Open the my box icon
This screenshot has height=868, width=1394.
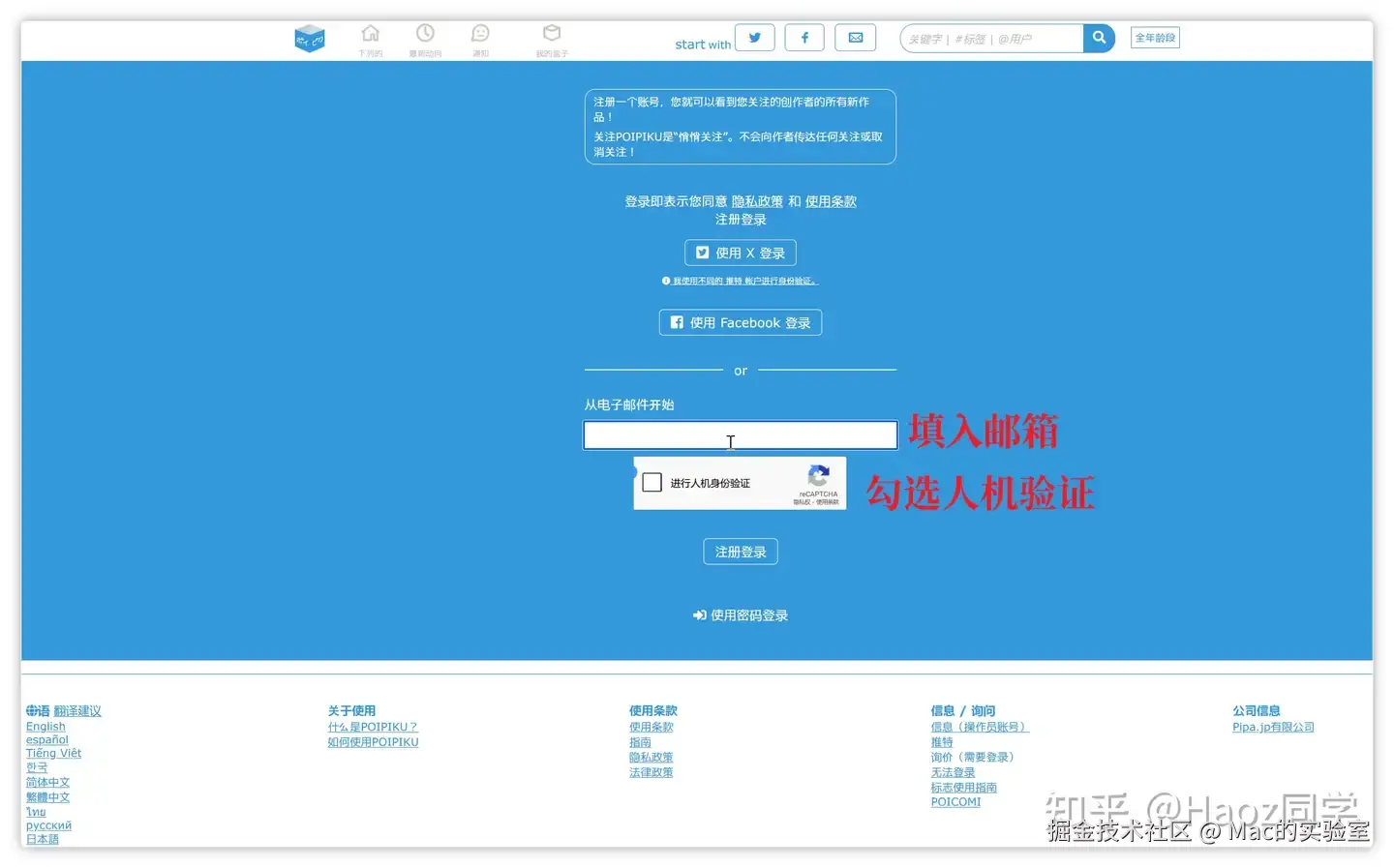coord(552,34)
